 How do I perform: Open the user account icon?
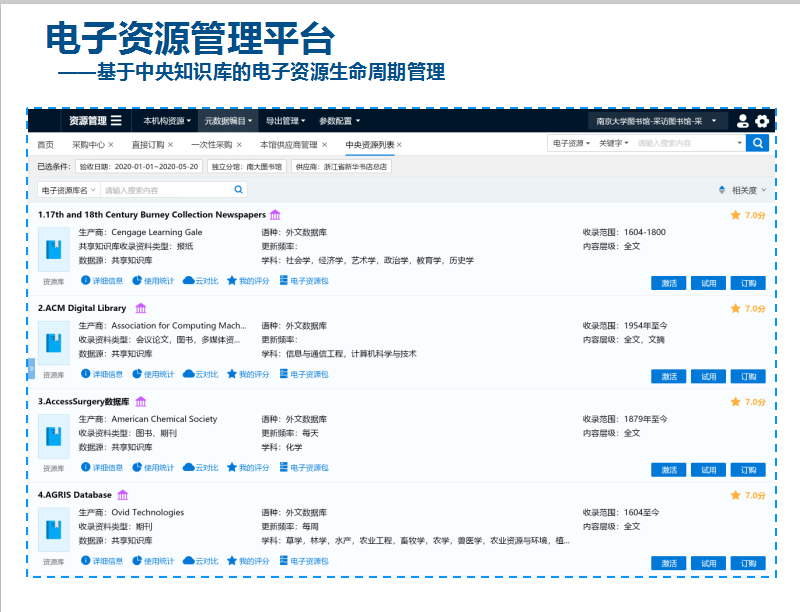[x=742, y=121]
